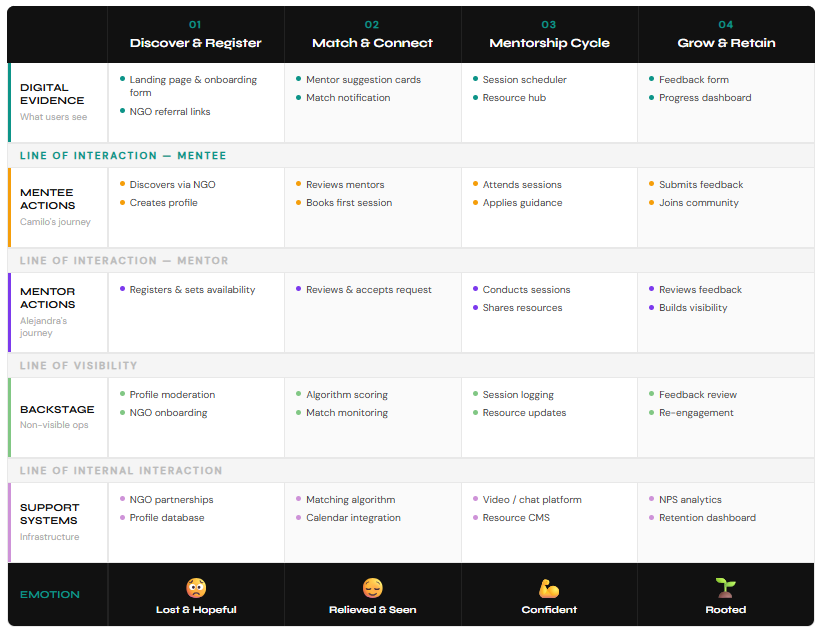
Task: Select the Discover & Register column header
Action: tap(195, 35)
